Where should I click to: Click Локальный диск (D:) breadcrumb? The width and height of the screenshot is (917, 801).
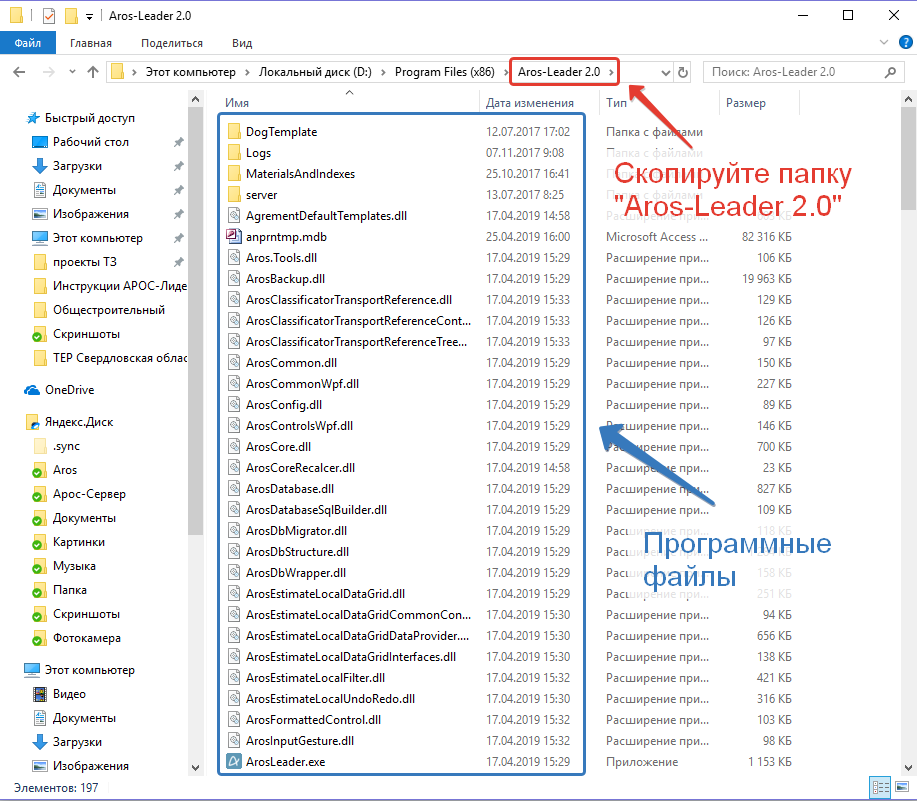315,72
